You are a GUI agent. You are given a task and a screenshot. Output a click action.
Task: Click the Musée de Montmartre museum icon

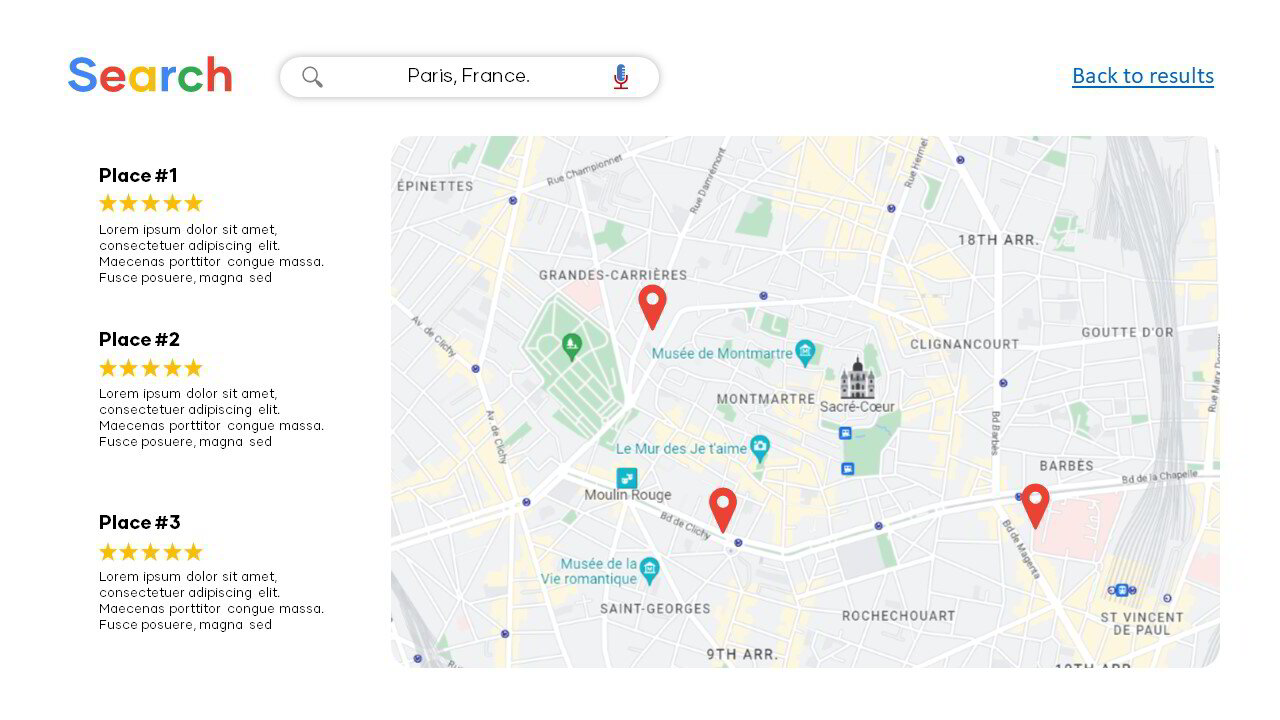pyautogui.click(x=805, y=352)
